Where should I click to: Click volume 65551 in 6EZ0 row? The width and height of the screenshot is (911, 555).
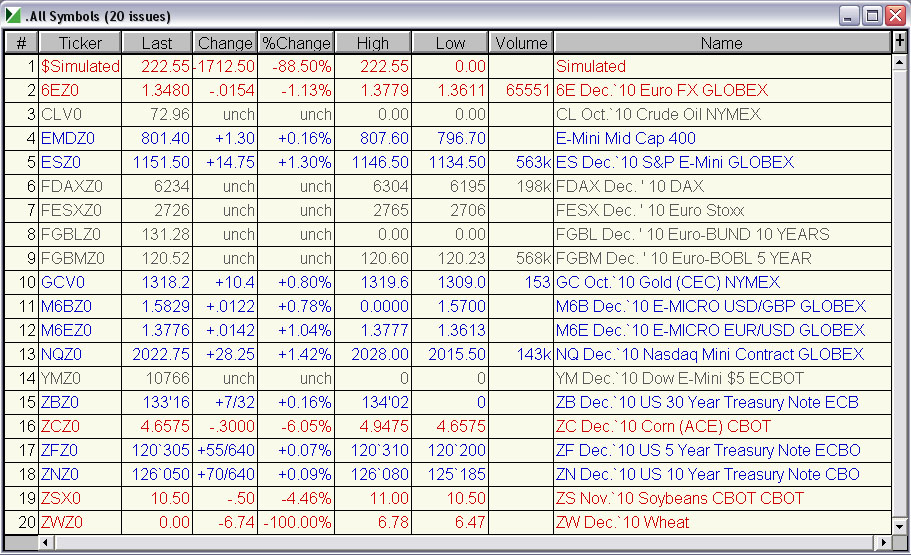tap(528, 90)
